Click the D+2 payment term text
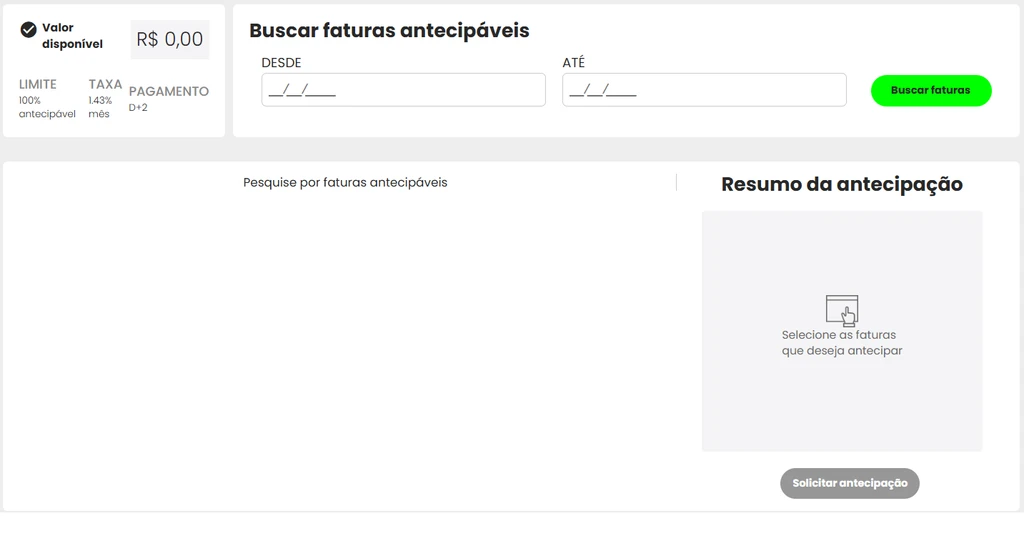The height and width of the screenshot is (556, 1024). click(138, 108)
